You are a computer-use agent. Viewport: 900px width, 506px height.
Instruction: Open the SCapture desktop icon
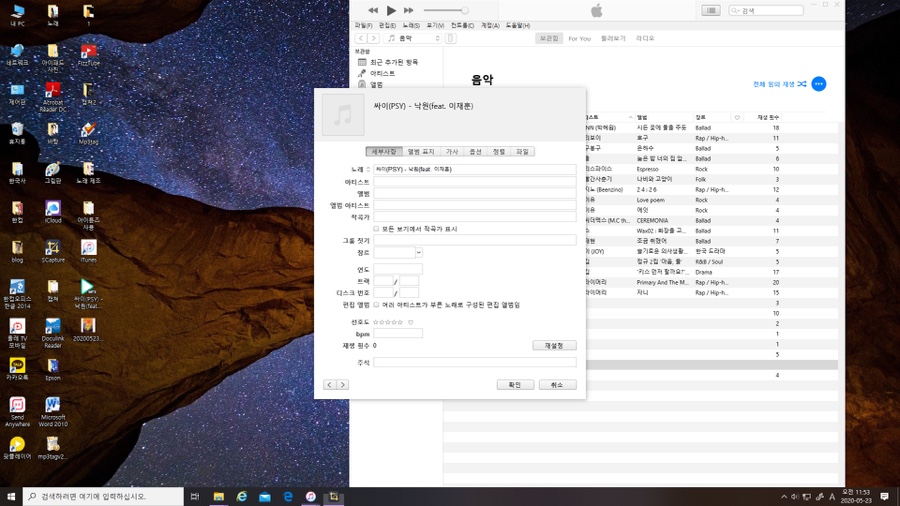pos(53,251)
